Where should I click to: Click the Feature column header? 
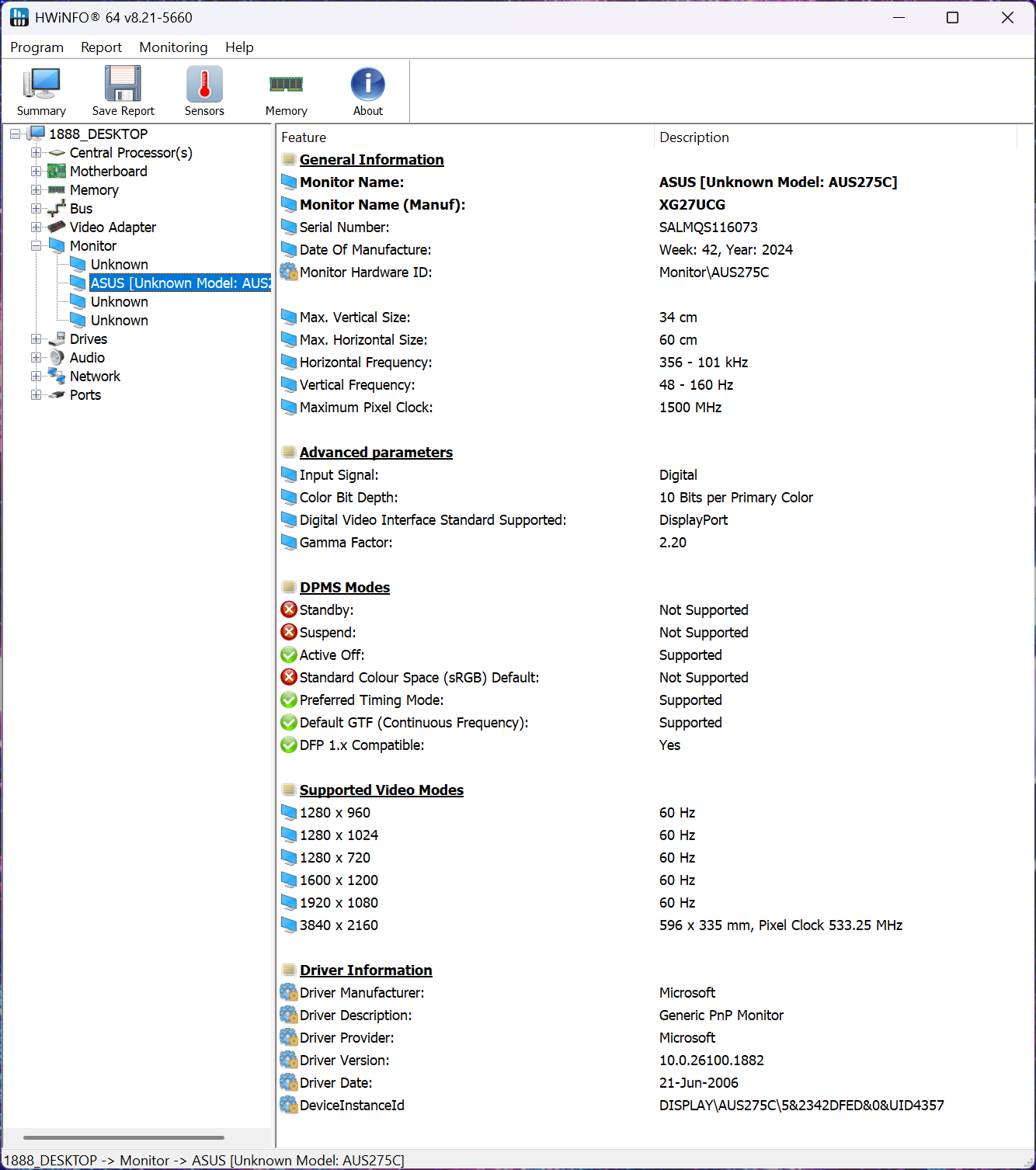point(465,137)
